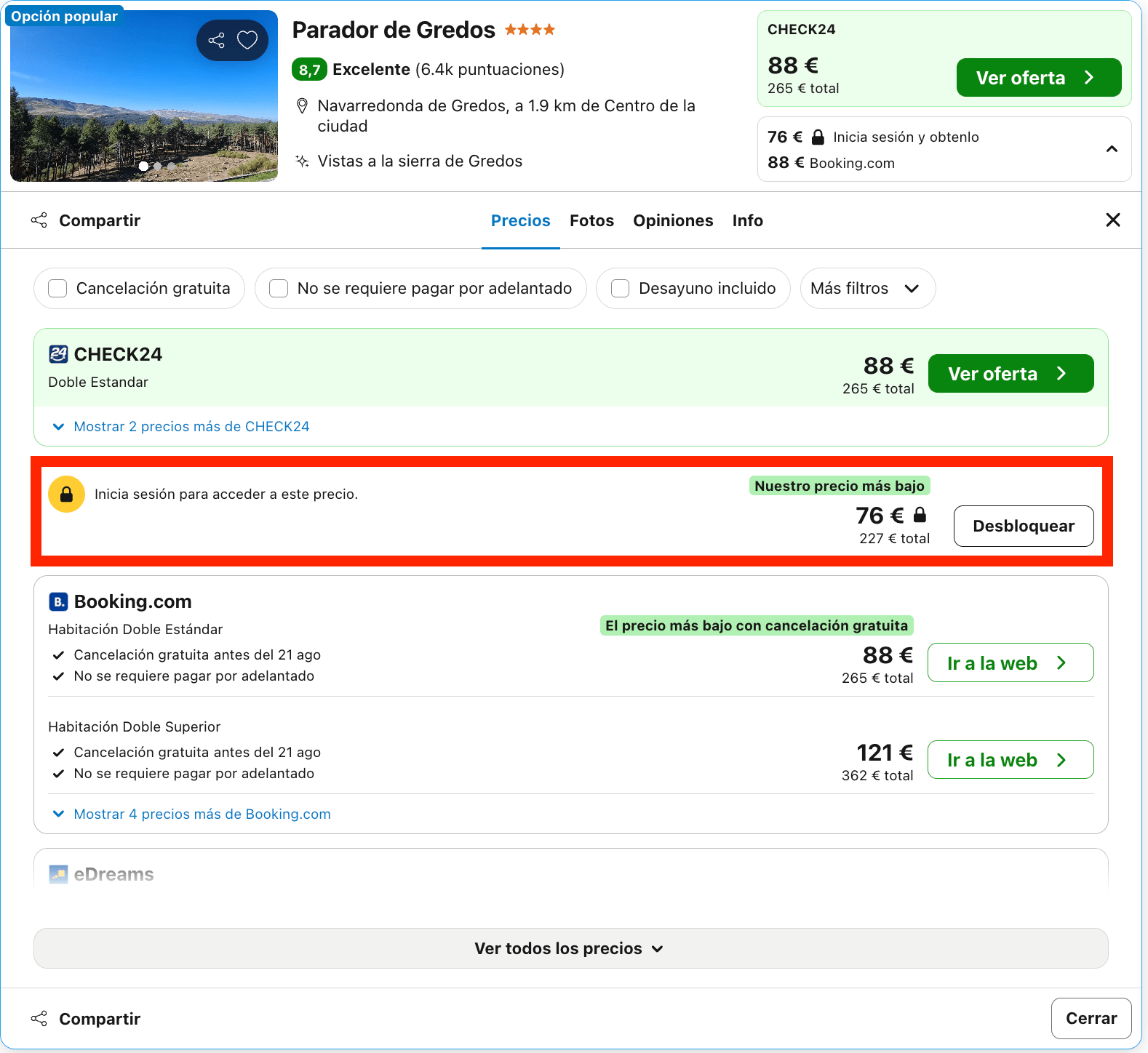The width and height of the screenshot is (1148, 1053).
Task: Open the Fotos tab
Action: pos(591,220)
